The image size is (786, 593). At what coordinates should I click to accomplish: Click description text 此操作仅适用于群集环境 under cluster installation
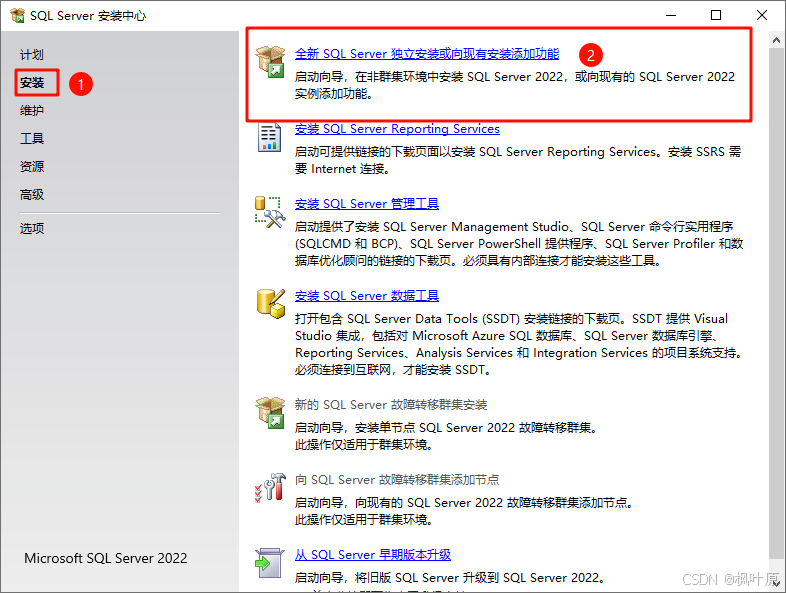coord(363,445)
